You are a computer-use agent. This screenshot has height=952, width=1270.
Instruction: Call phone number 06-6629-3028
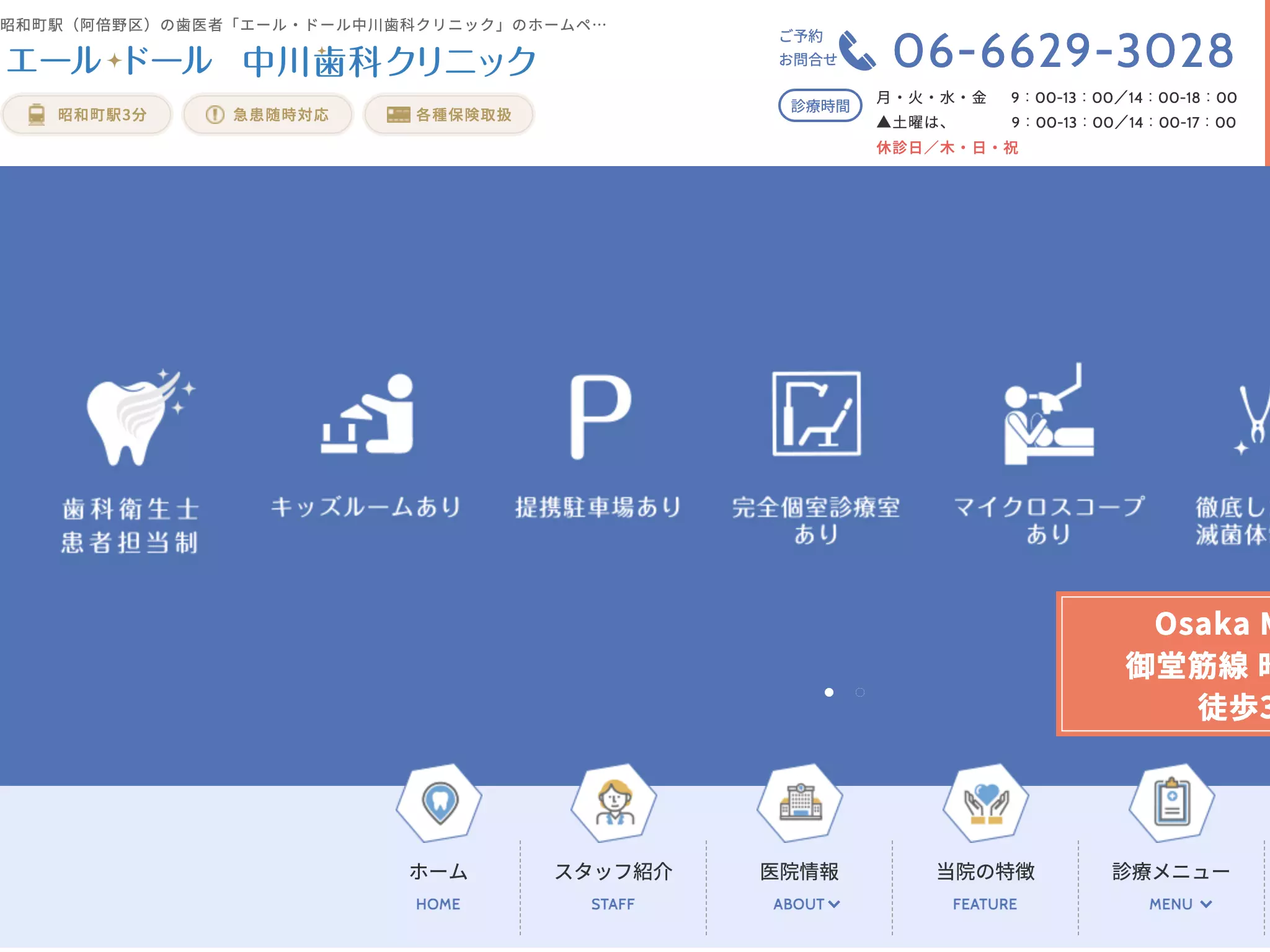[1063, 50]
